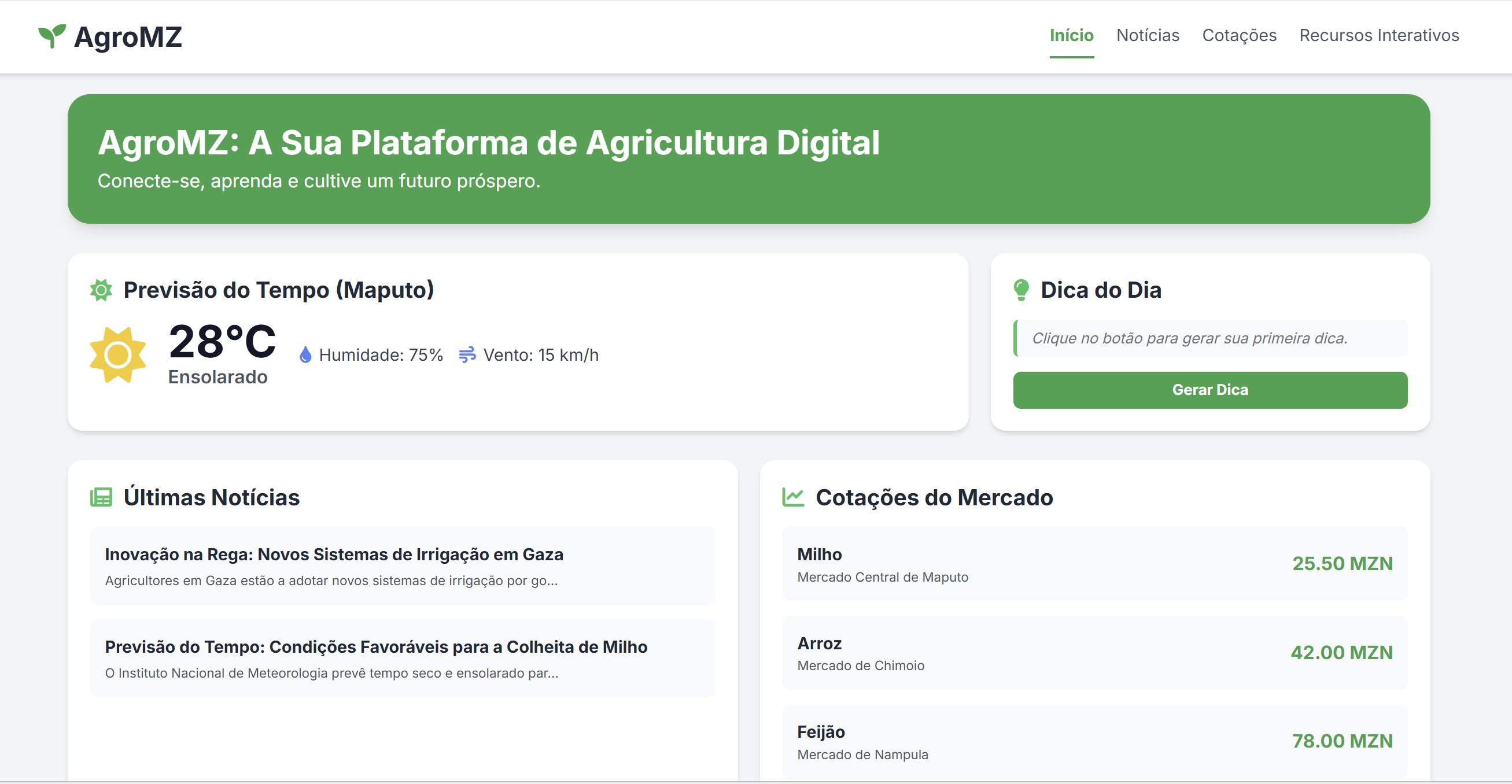Open Recursos Interativos
This screenshot has height=784, width=1512.
tap(1379, 35)
